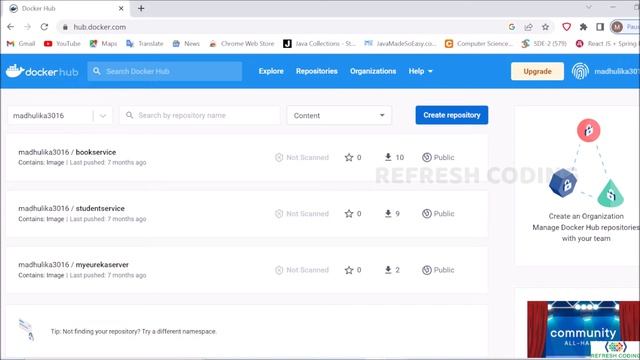Image resolution: width=640 pixels, height=360 pixels.
Task: Open the Chrome Web Store bookmark
Action: 241,44
